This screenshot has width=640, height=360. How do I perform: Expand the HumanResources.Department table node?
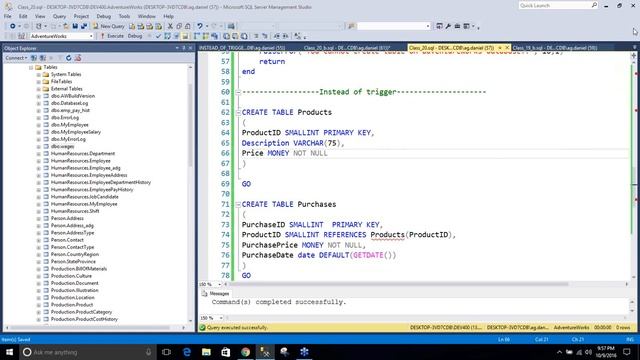coord(38,154)
